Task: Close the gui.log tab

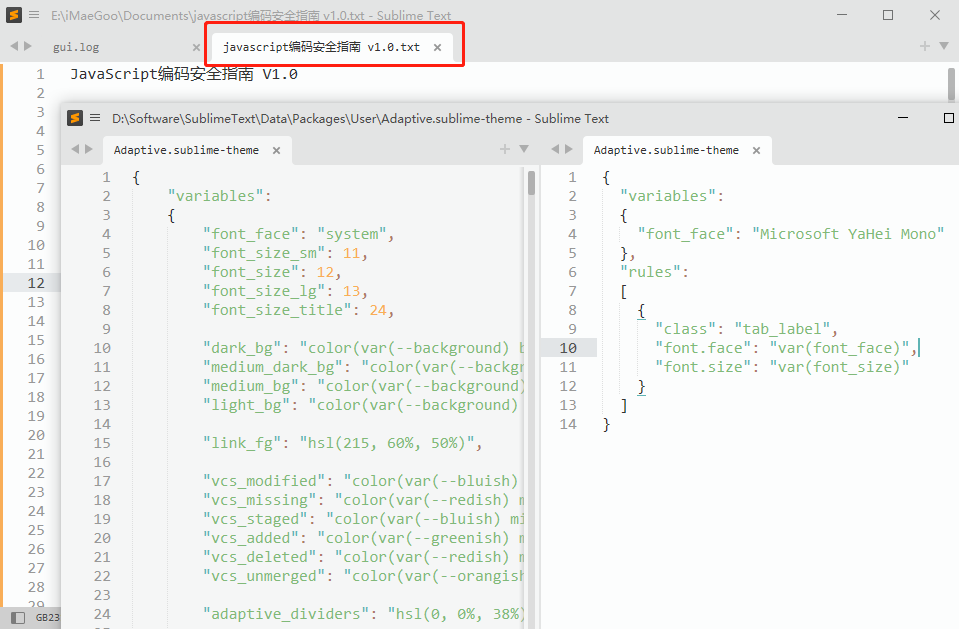Action: pos(196,47)
